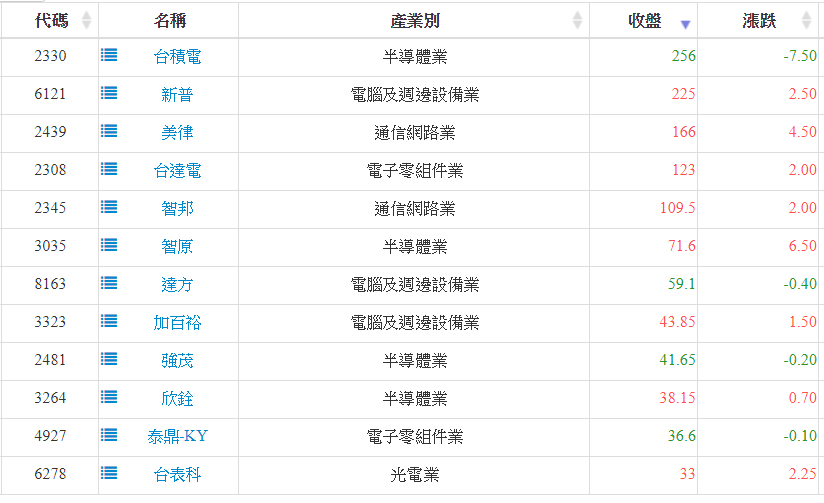Click the list icon next to 新普
Image resolution: width=824 pixels, height=503 pixels.
(109, 94)
